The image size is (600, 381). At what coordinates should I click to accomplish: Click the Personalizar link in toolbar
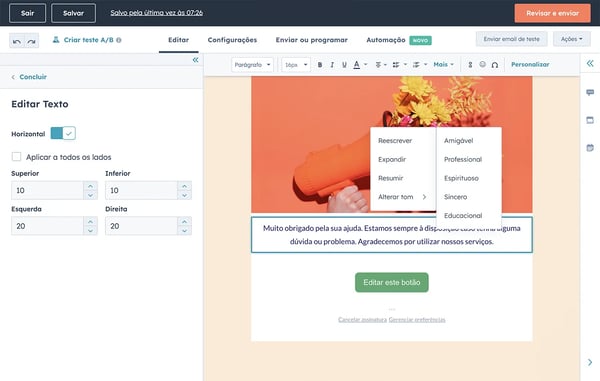(x=530, y=64)
